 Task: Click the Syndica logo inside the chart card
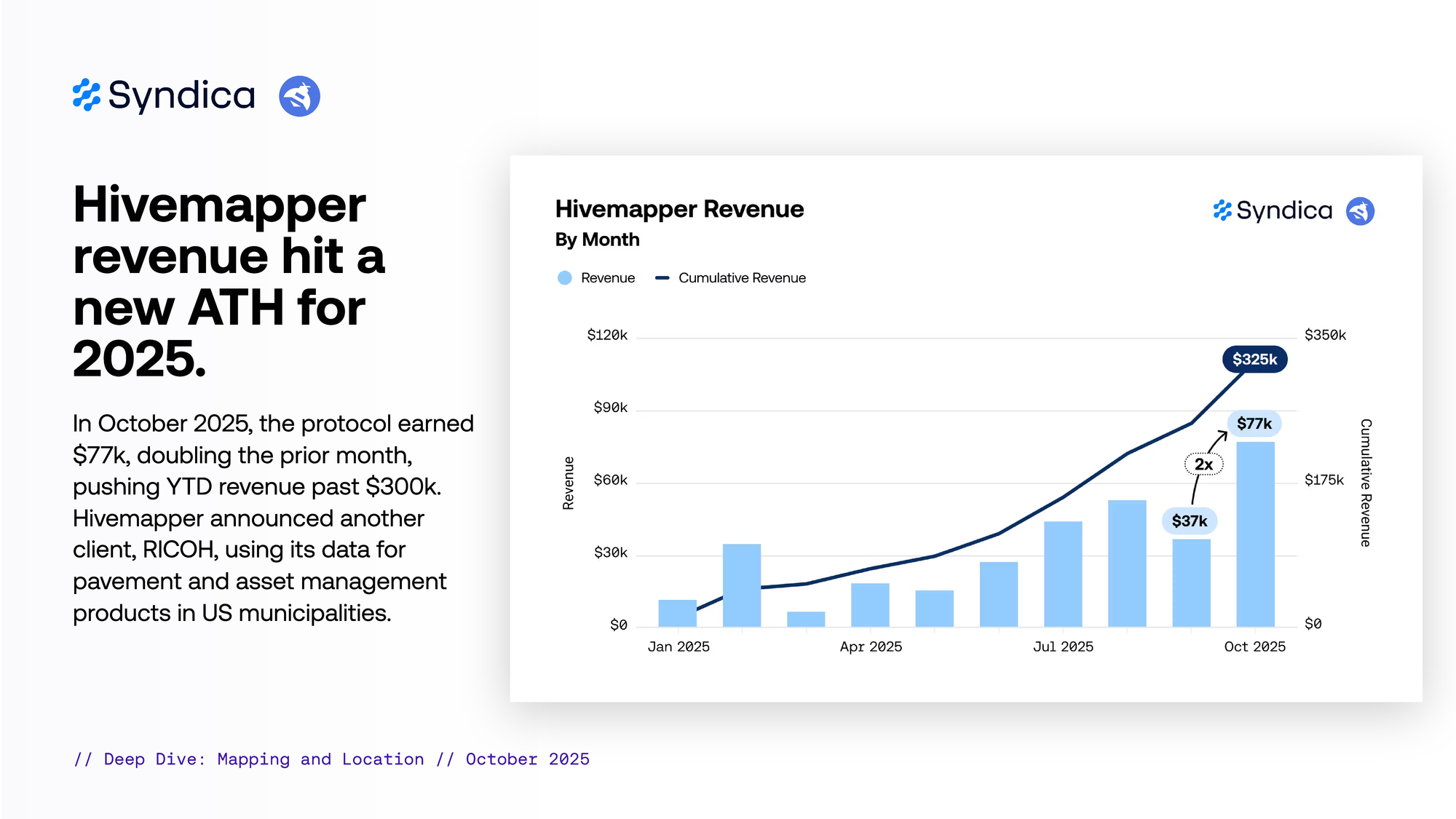click(1273, 211)
